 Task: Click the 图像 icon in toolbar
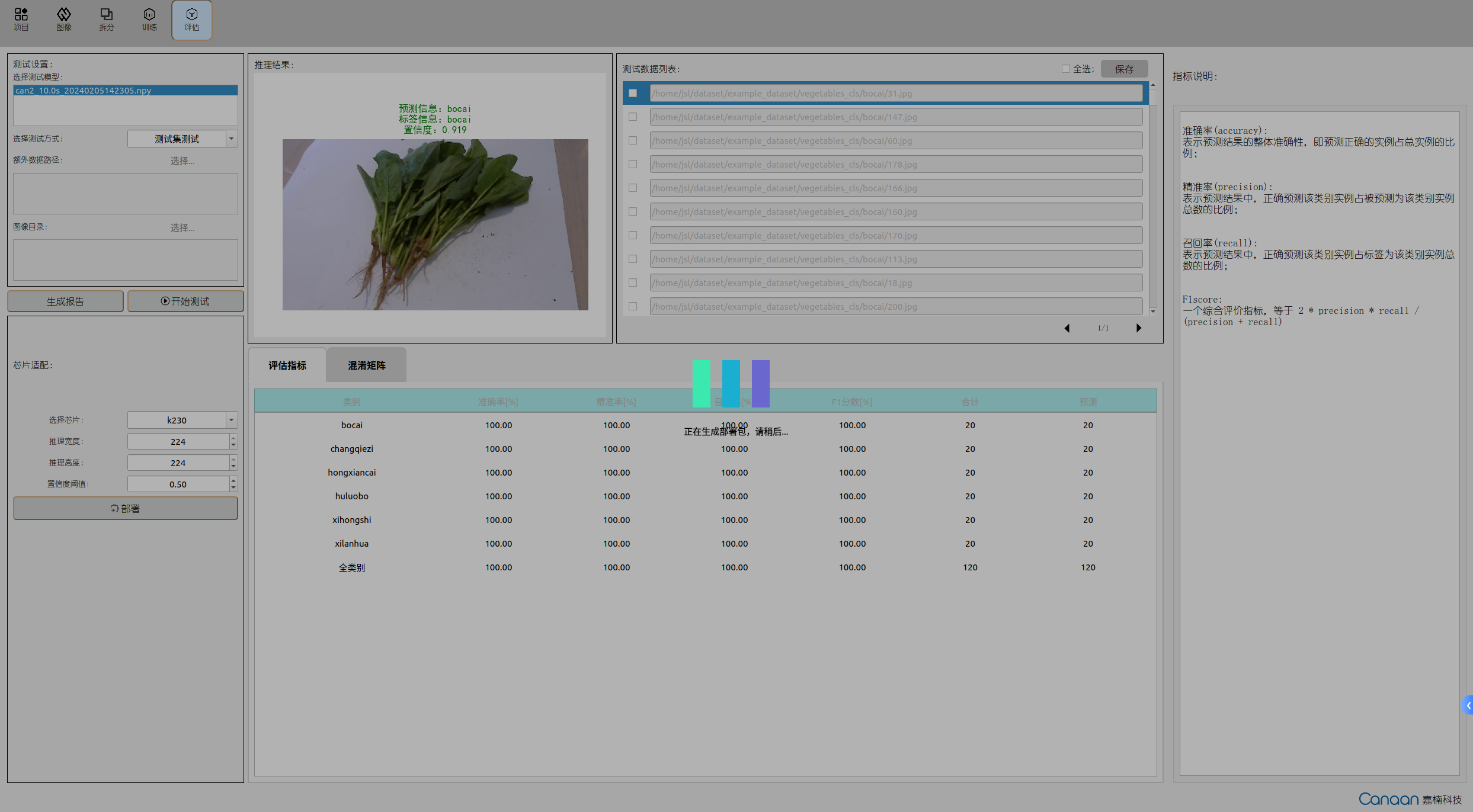click(63, 18)
